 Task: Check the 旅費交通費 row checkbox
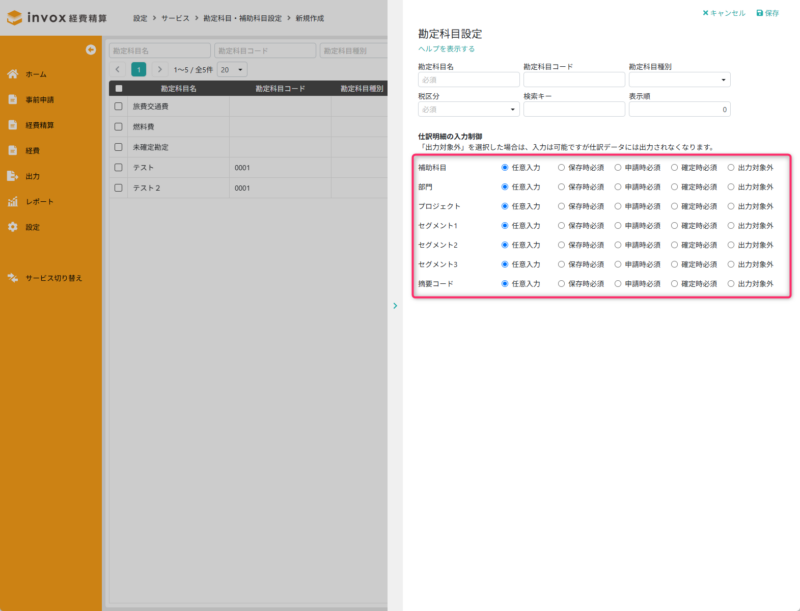[x=118, y=106]
